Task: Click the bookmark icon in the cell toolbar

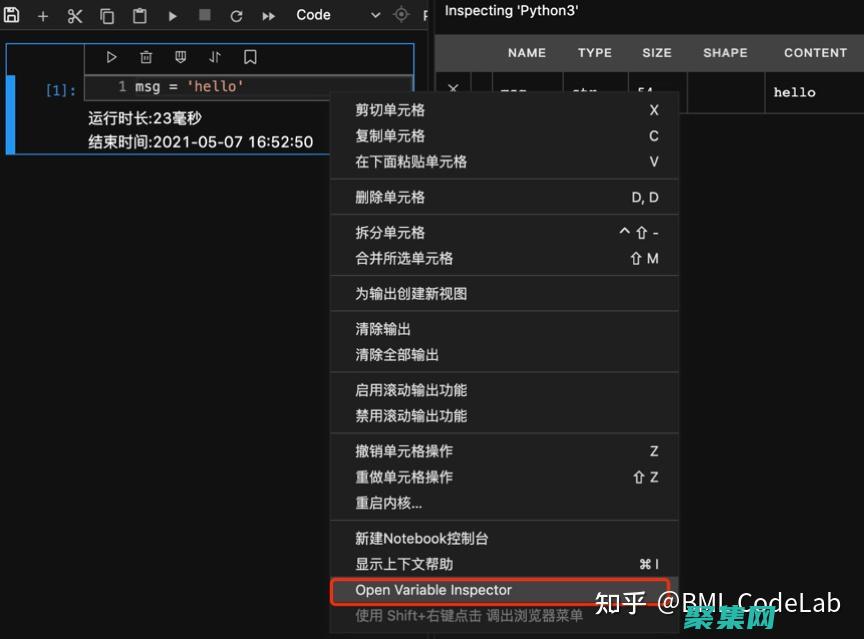Action: 250,57
